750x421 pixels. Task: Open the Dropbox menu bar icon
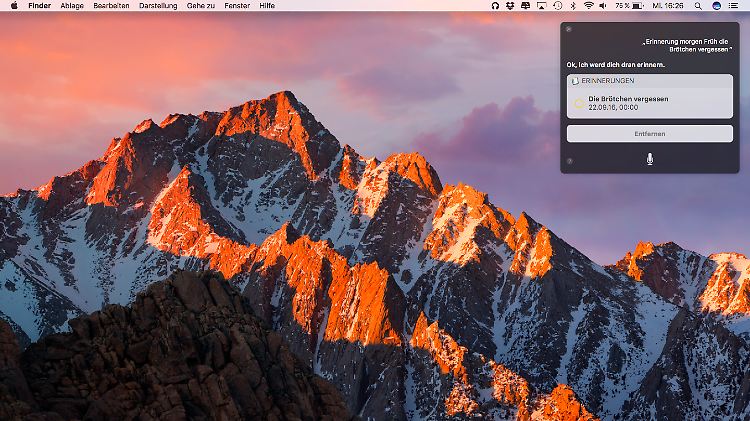pos(510,6)
